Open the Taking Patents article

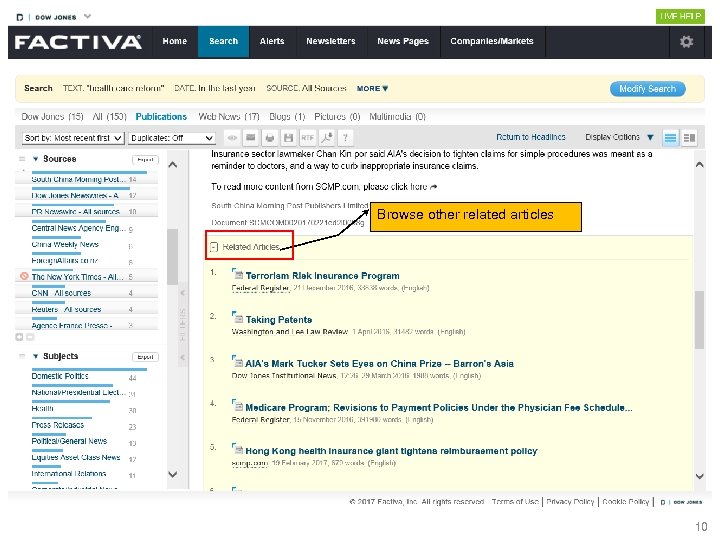tap(279, 320)
